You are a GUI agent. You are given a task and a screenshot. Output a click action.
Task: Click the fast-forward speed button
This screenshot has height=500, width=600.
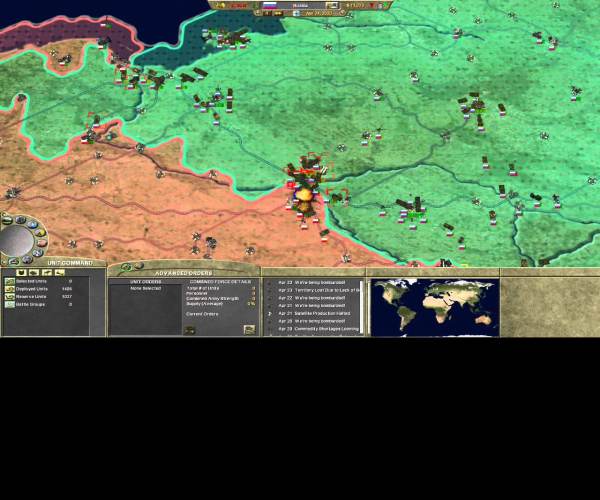(278, 13)
